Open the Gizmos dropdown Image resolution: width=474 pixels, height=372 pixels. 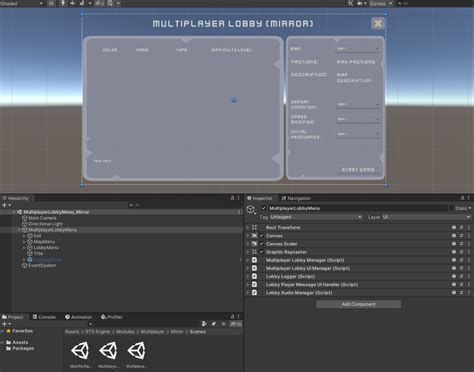point(380,3)
